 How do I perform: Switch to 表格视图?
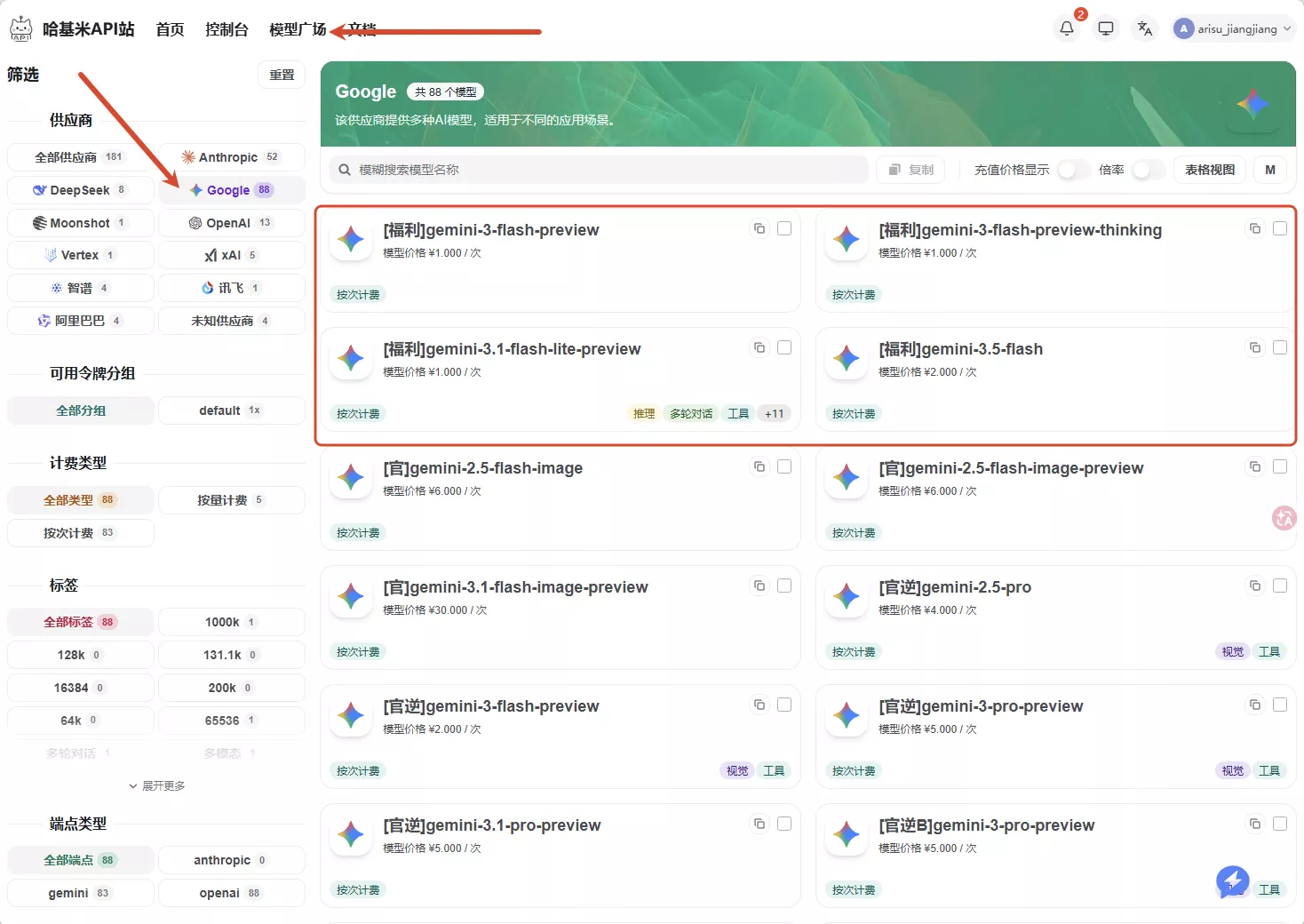(x=1210, y=170)
